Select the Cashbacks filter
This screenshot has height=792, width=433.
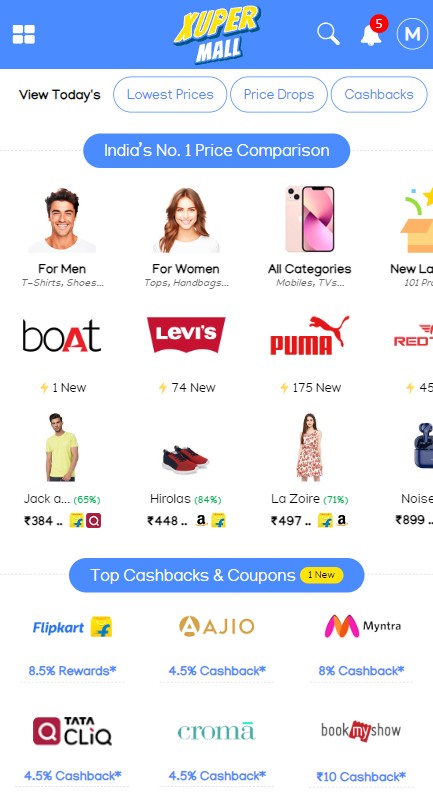pos(379,94)
